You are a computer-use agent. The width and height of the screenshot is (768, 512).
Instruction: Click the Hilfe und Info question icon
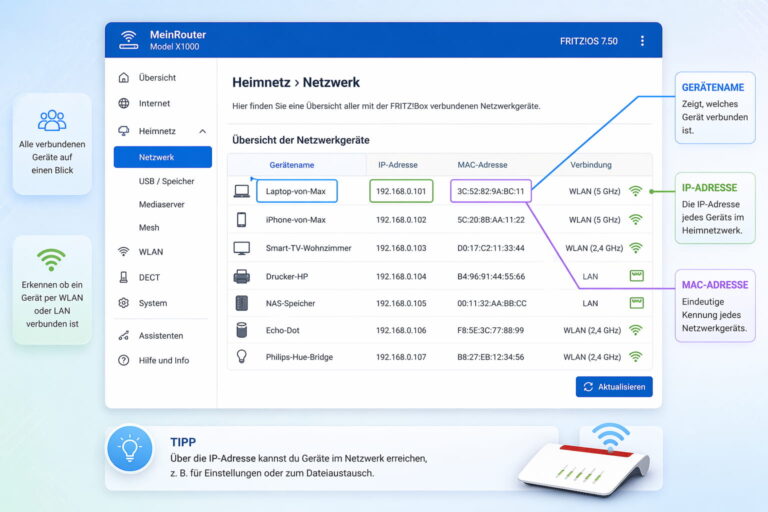(124, 360)
